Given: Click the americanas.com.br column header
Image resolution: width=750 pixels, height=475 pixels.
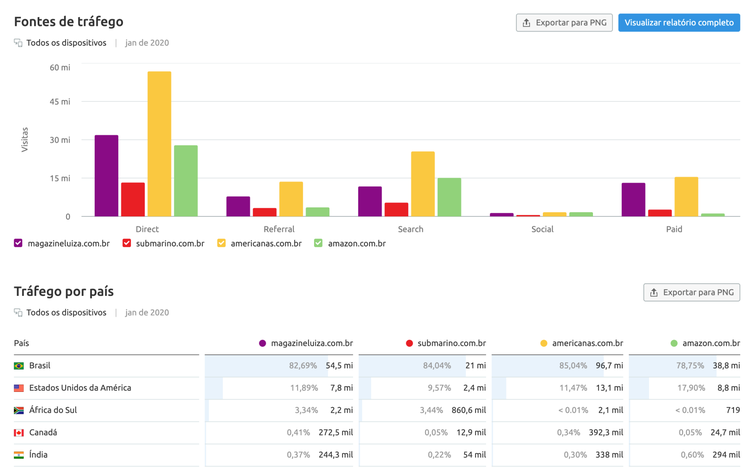Looking at the screenshot, I should coord(587,343).
